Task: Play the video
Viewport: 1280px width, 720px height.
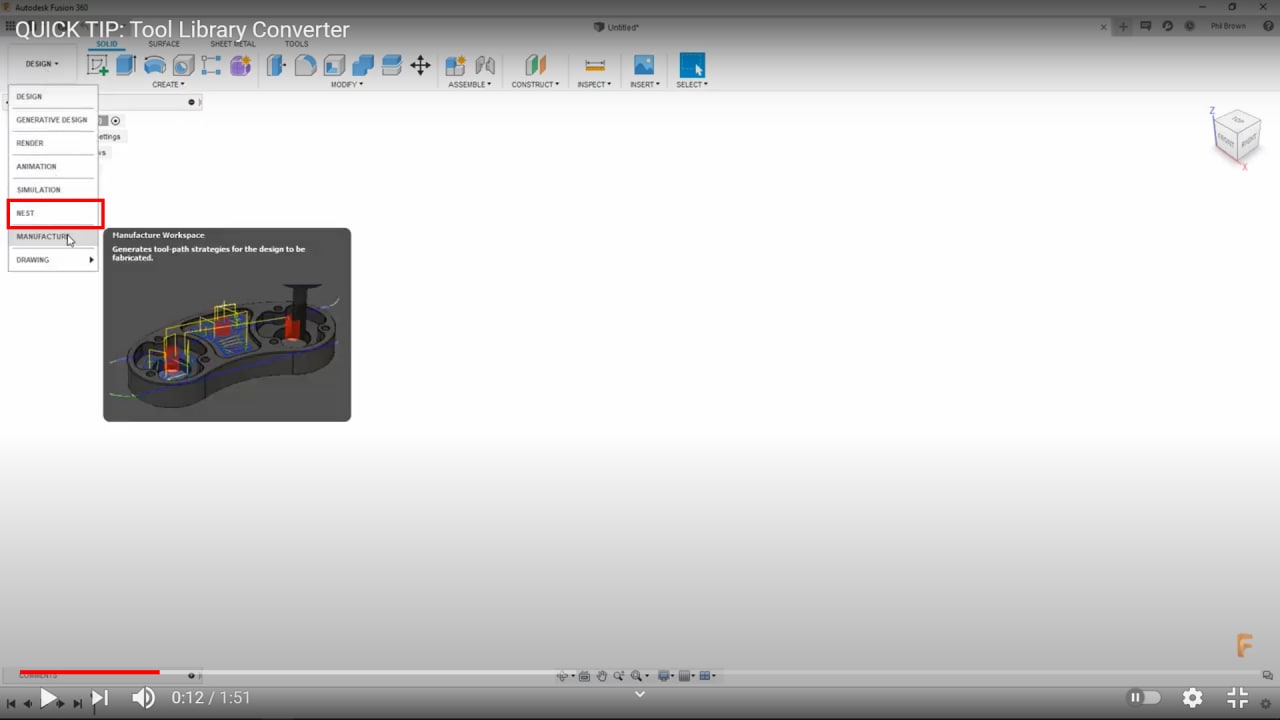Action: (48, 698)
